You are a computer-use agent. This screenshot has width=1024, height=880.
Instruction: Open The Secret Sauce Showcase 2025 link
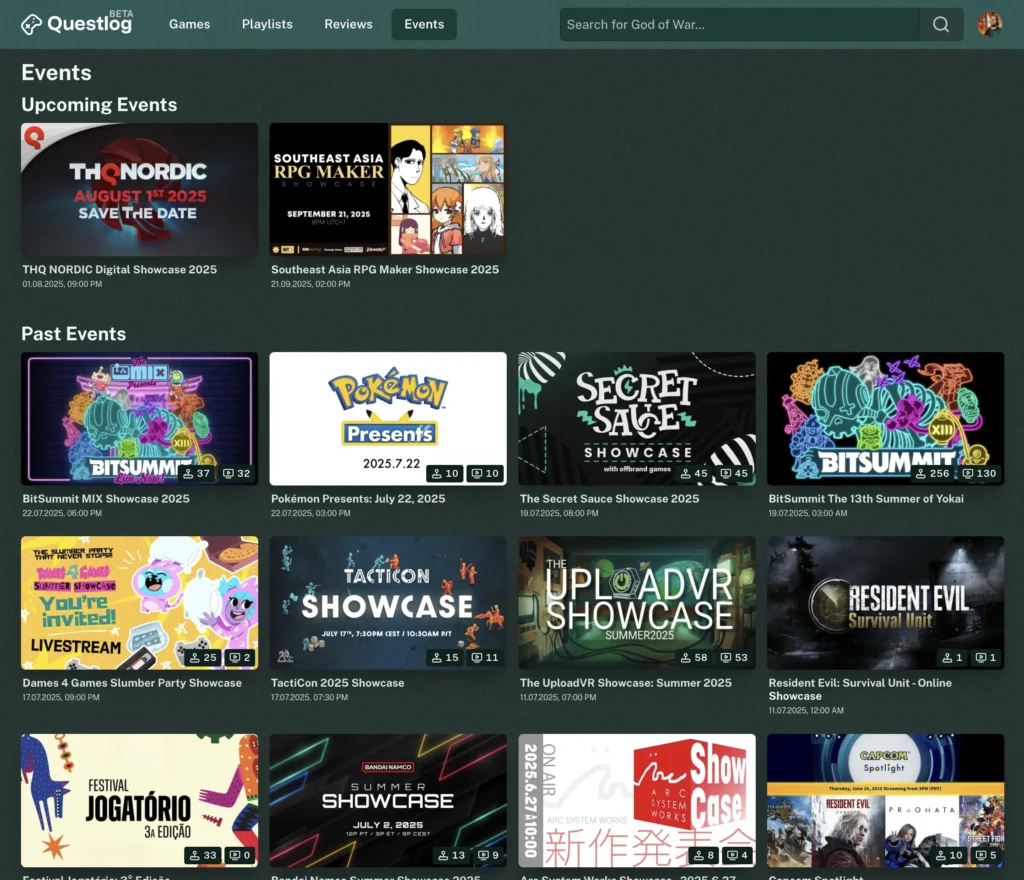[609, 499]
